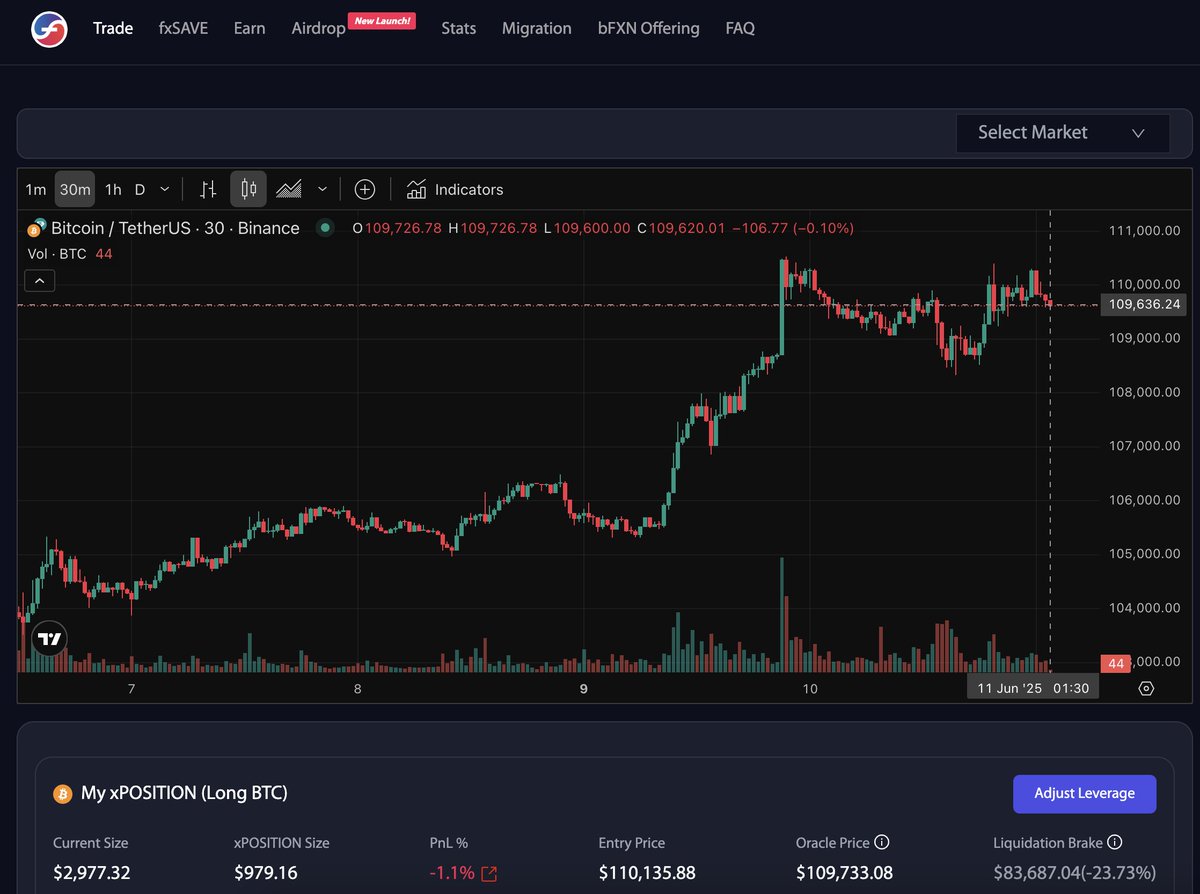The image size is (1200, 894).
Task: Select the daily D interval
Action: click(140, 189)
